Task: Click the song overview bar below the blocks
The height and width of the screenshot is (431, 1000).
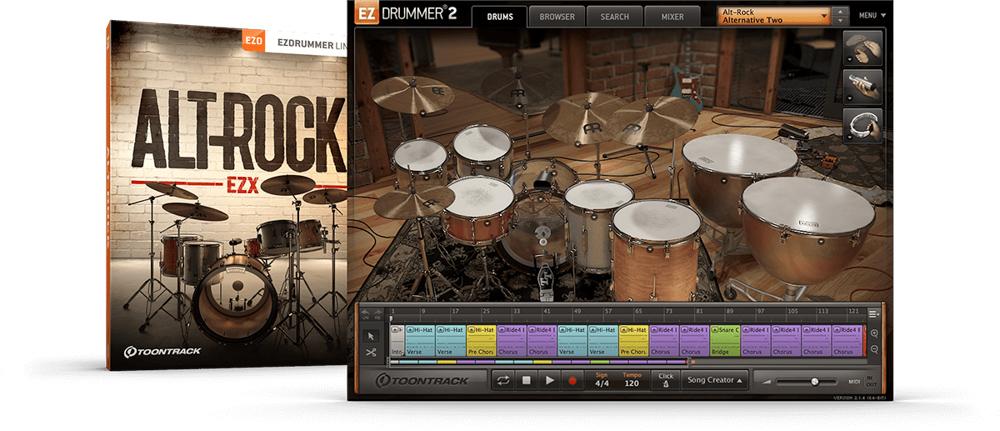Action: click(x=539, y=362)
